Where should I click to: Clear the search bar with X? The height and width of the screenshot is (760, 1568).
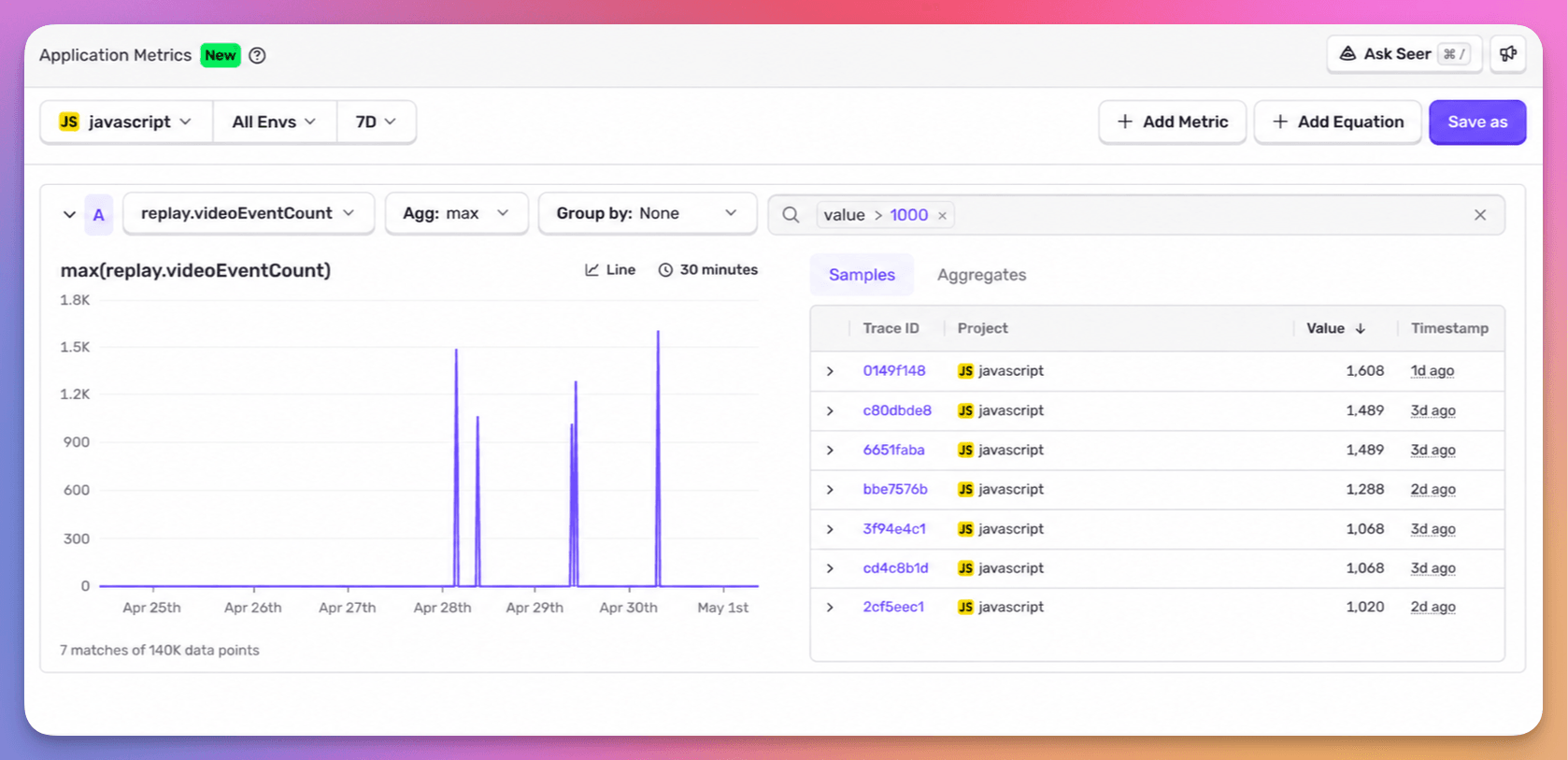point(1480,215)
